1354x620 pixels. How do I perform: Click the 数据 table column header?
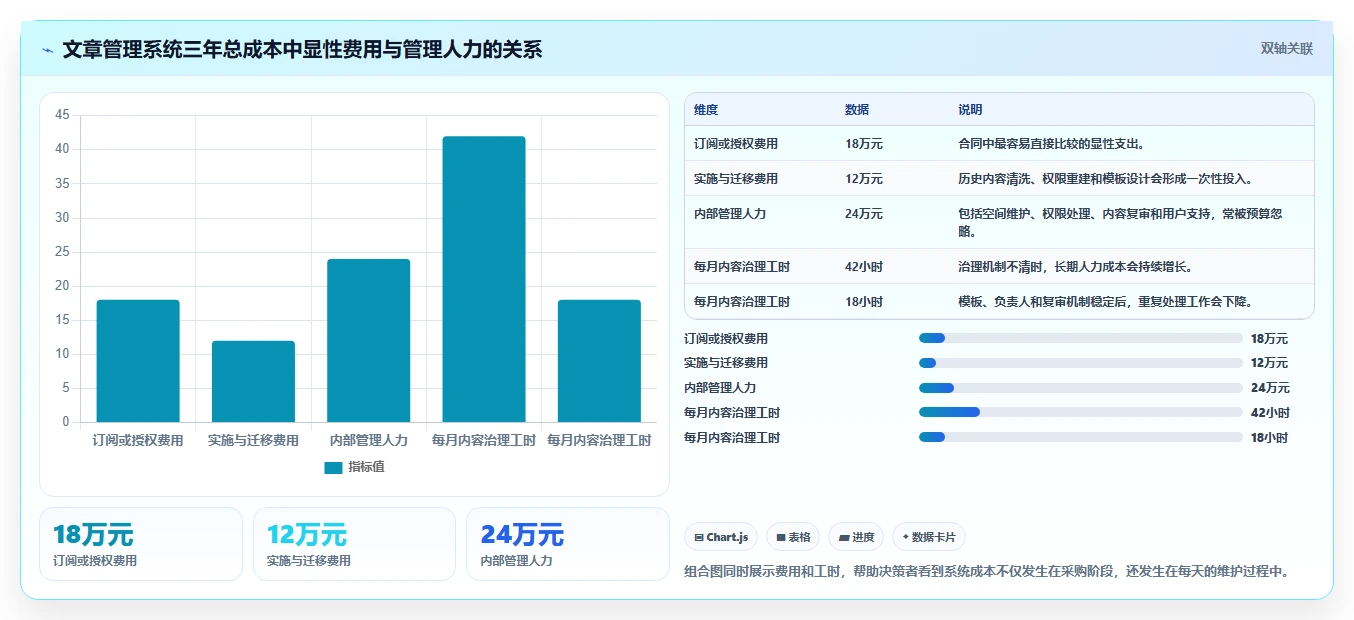pyautogui.click(x=857, y=110)
